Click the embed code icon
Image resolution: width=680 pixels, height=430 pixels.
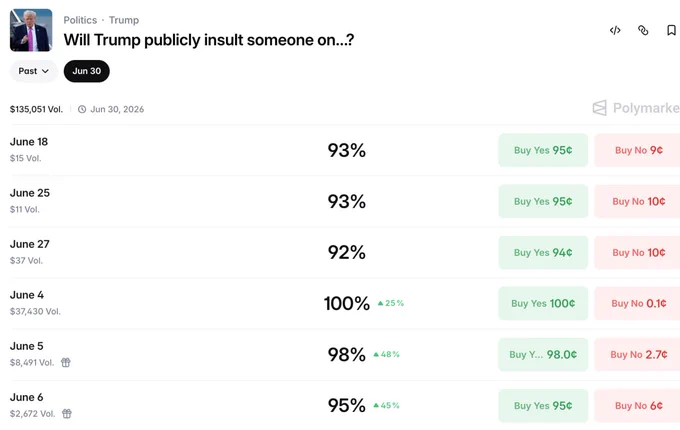(x=615, y=30)
